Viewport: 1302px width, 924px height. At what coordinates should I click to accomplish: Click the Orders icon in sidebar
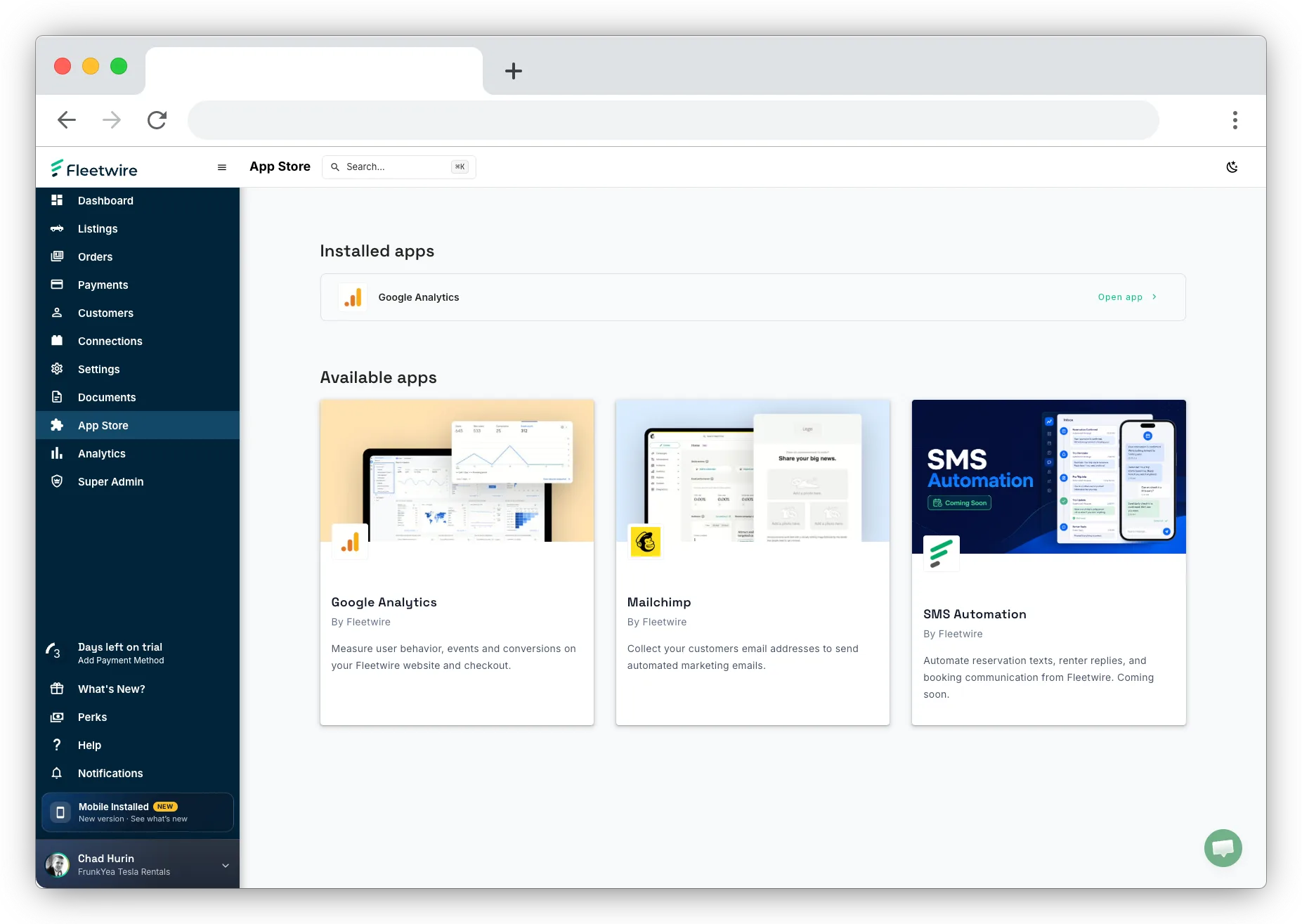coord(57,256)
